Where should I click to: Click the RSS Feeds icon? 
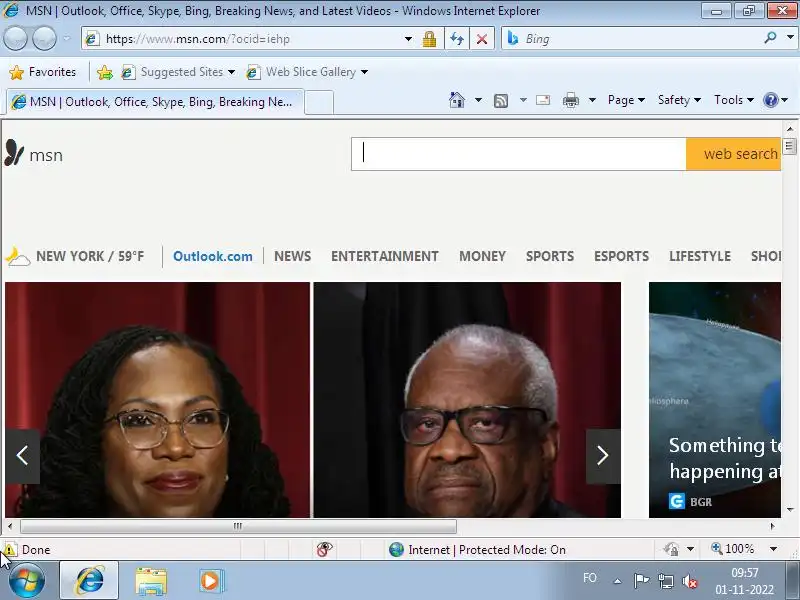(x=501, y=101)
